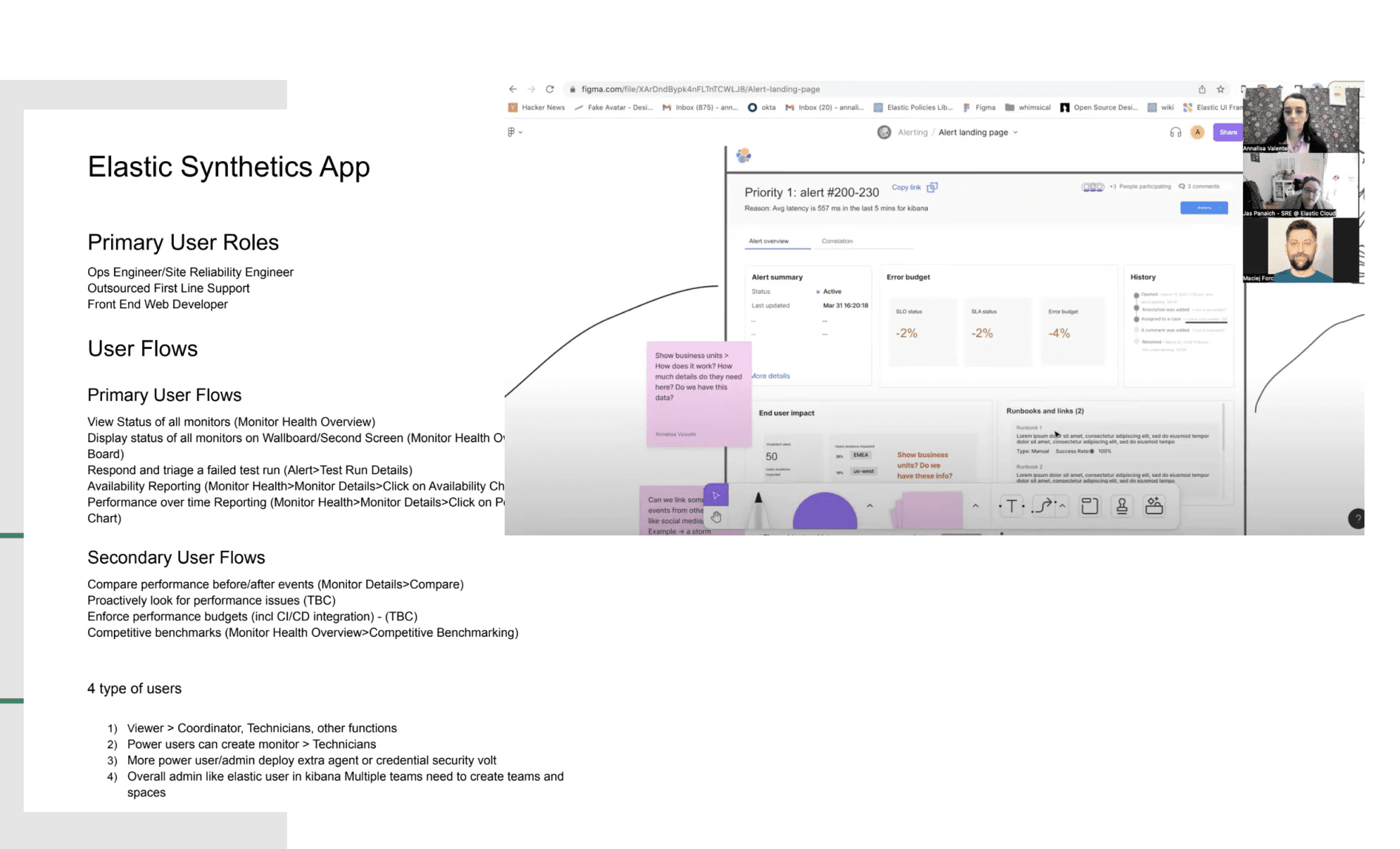Select the Marker pen tool
Screen dimensions: 1400x849
(758, 510)
